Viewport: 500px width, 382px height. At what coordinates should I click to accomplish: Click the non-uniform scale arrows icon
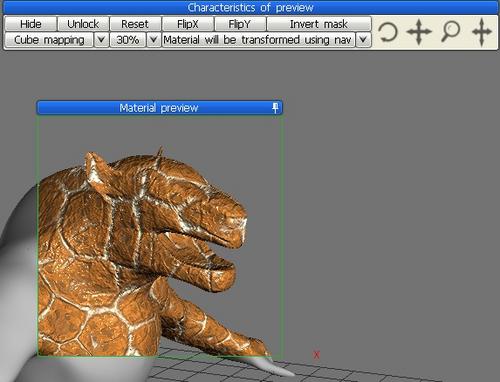482,32
